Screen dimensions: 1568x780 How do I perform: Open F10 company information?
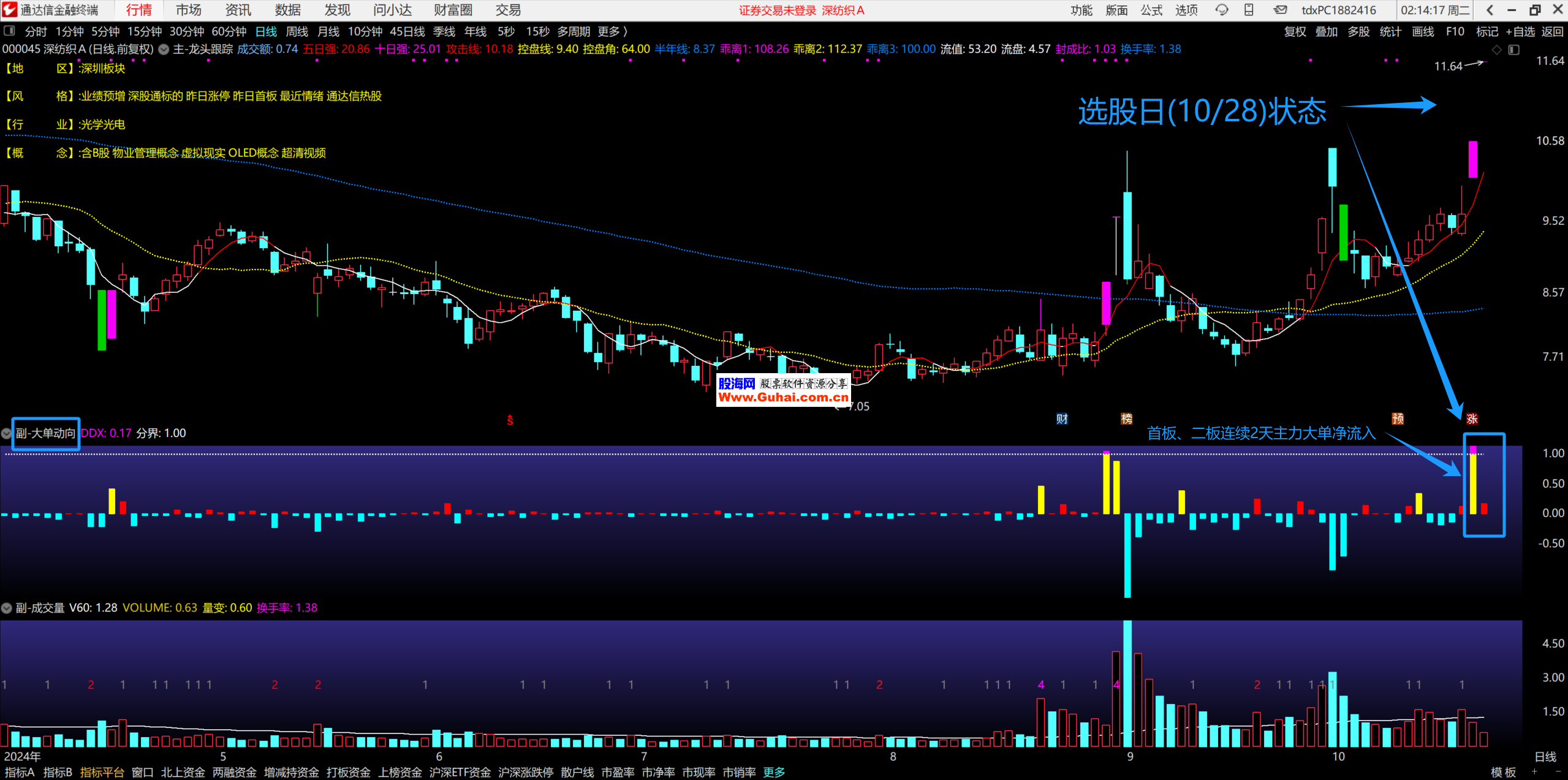tap(1455, 31)
